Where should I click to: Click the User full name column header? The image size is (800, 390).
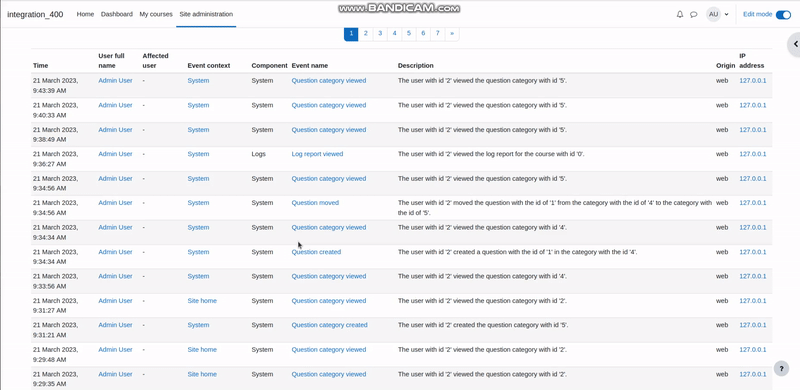coord(111,61)
